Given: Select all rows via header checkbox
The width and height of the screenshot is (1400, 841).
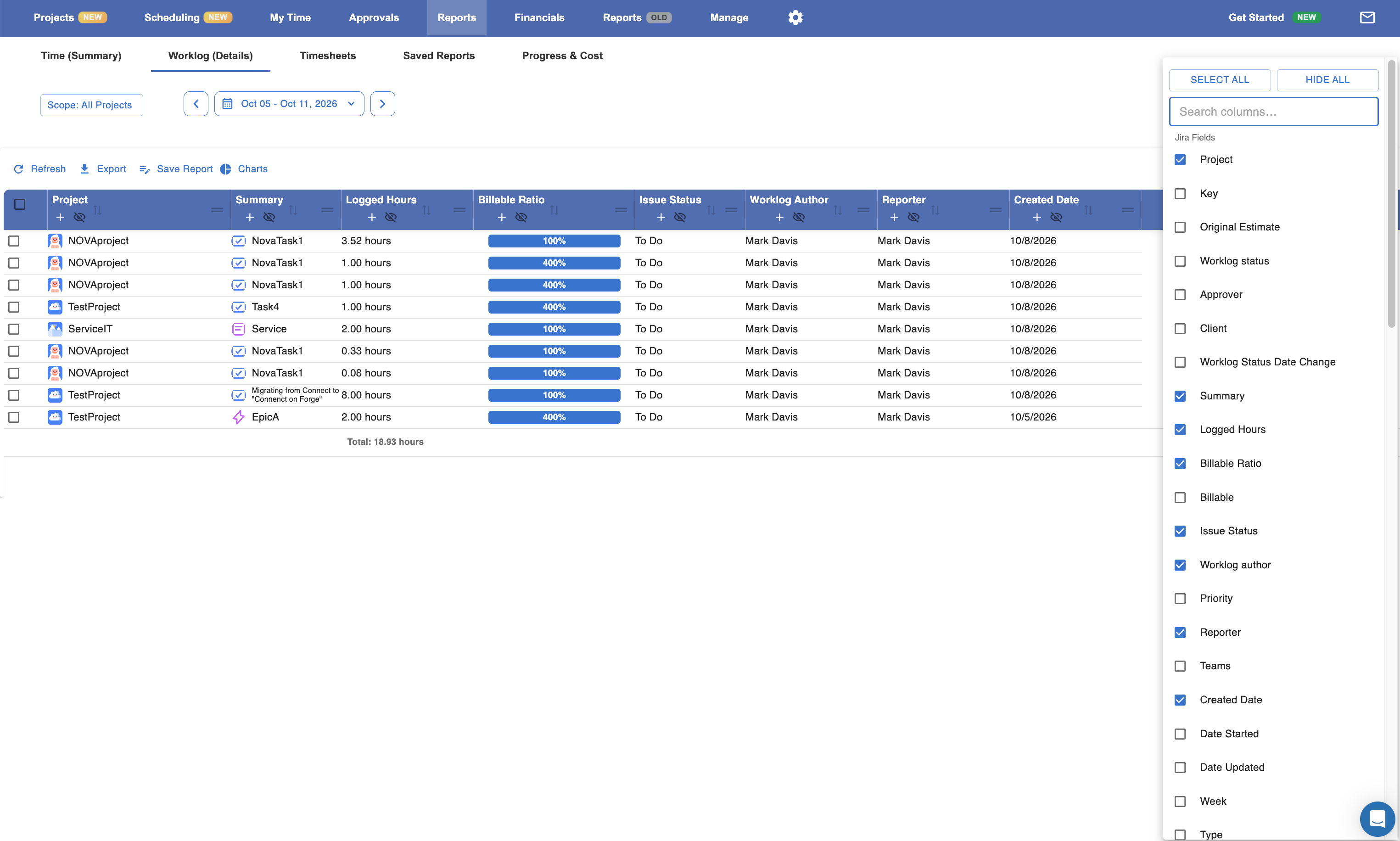Looking at the screenshot, I should tap(20, 204).
